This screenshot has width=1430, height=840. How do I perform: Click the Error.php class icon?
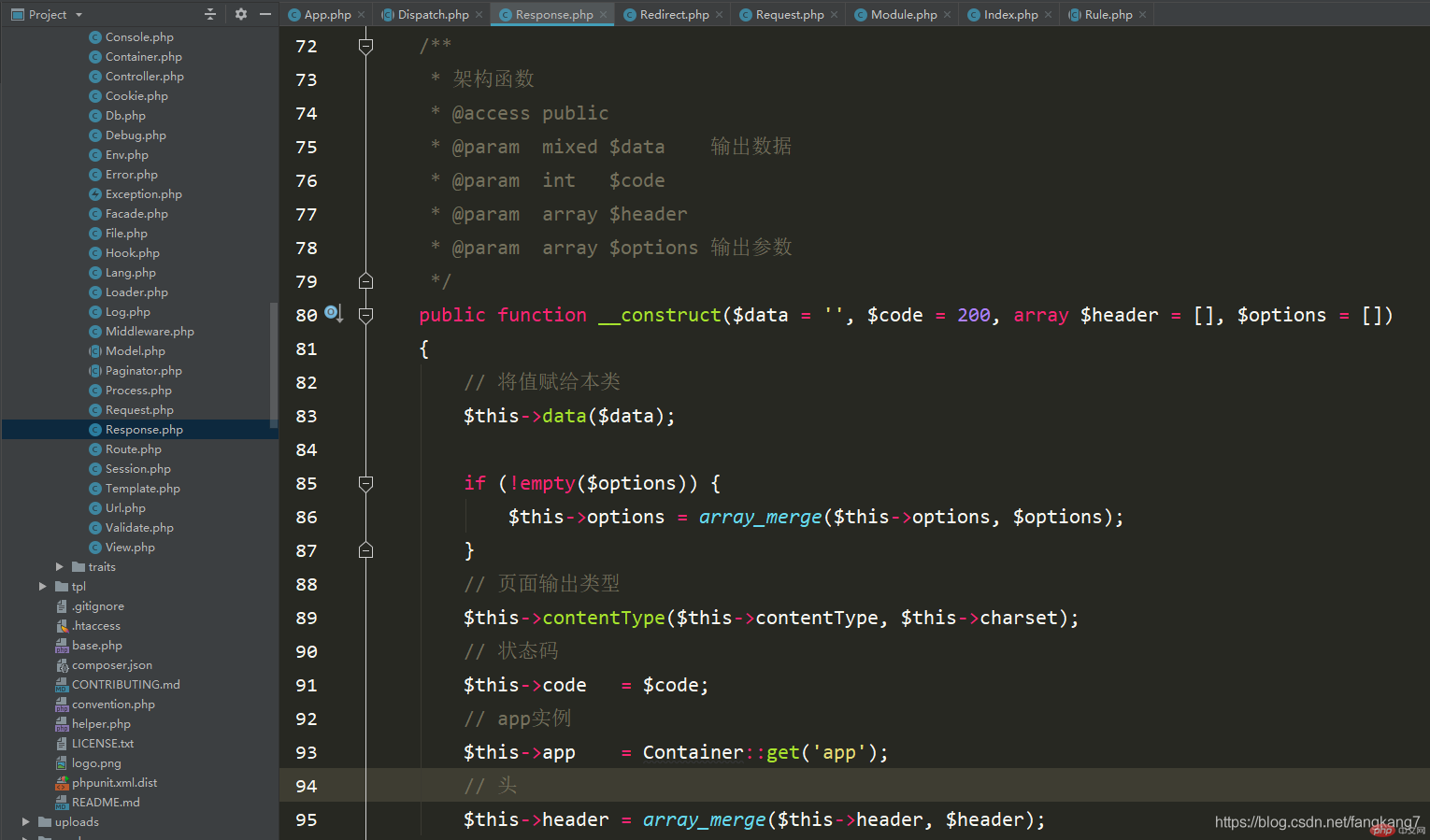pos(95,175)
